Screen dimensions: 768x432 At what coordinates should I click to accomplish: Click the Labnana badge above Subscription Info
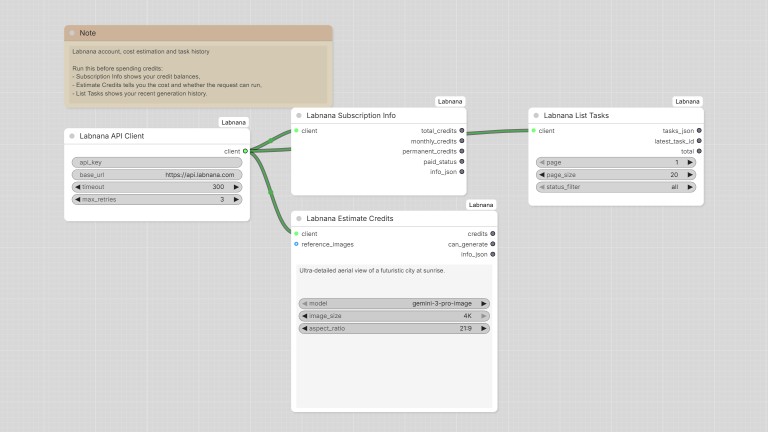click(x=450, y=101)
